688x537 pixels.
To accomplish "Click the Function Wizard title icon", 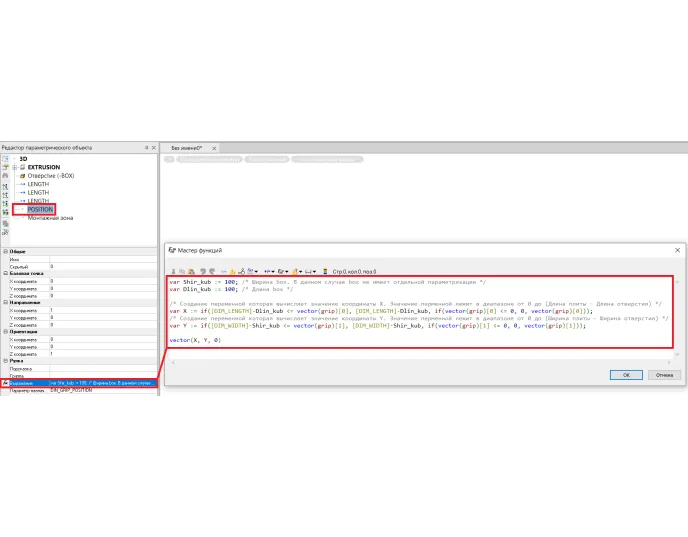I will 172,250.
